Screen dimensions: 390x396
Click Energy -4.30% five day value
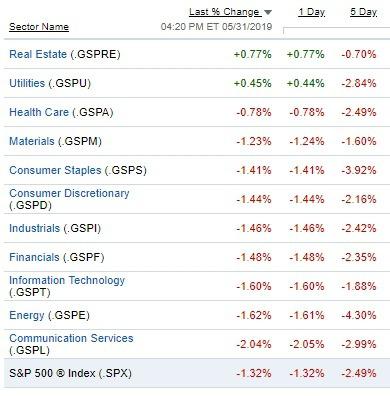point(359,315)
